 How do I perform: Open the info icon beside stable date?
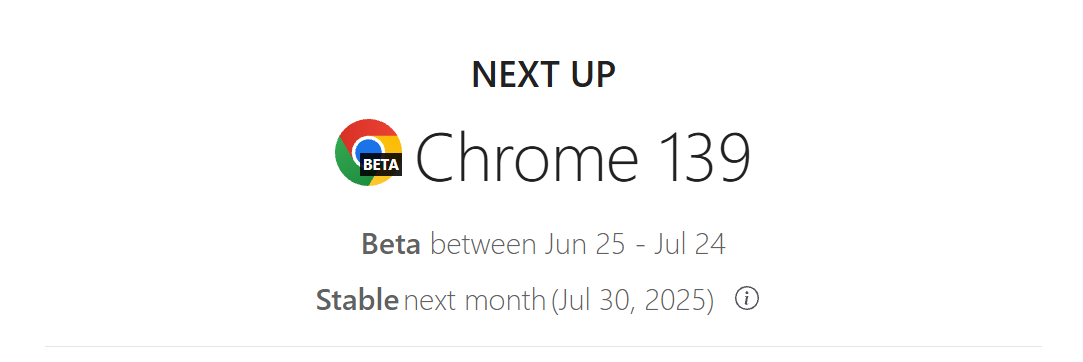tap(747, 299)
